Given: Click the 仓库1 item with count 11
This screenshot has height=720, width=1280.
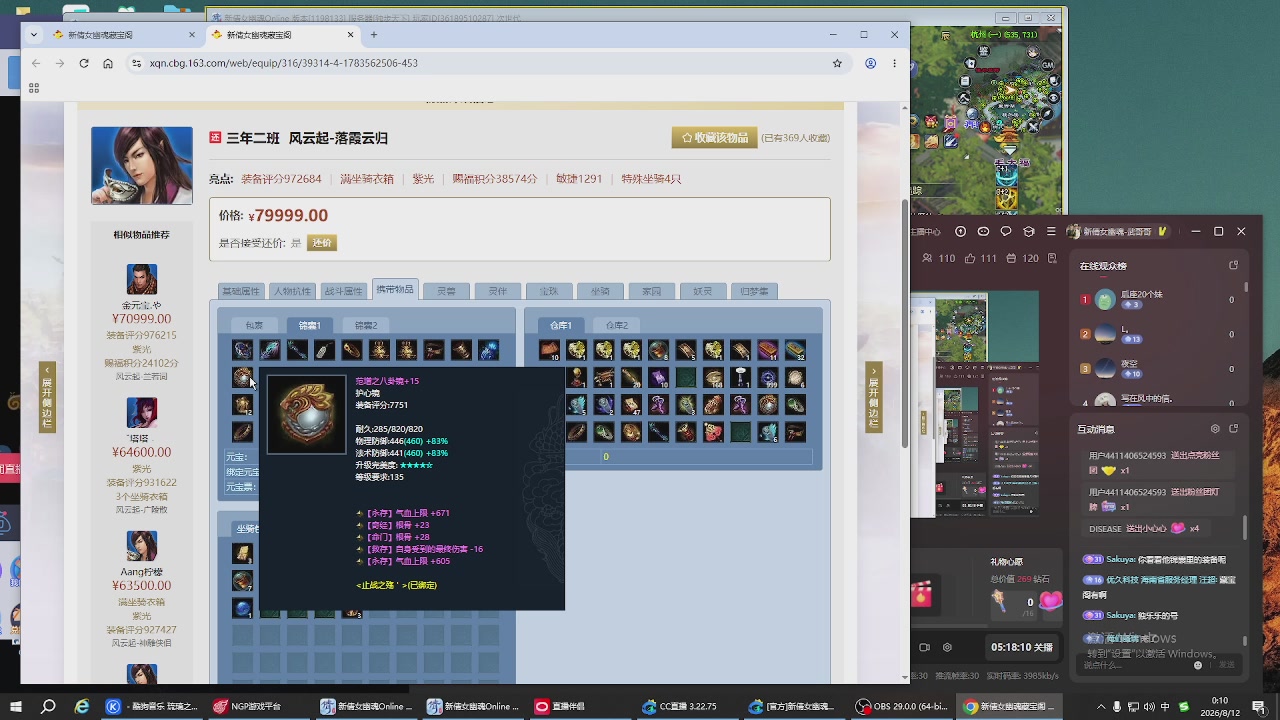Looking at the screenshot, I should (x=768, y=350).
